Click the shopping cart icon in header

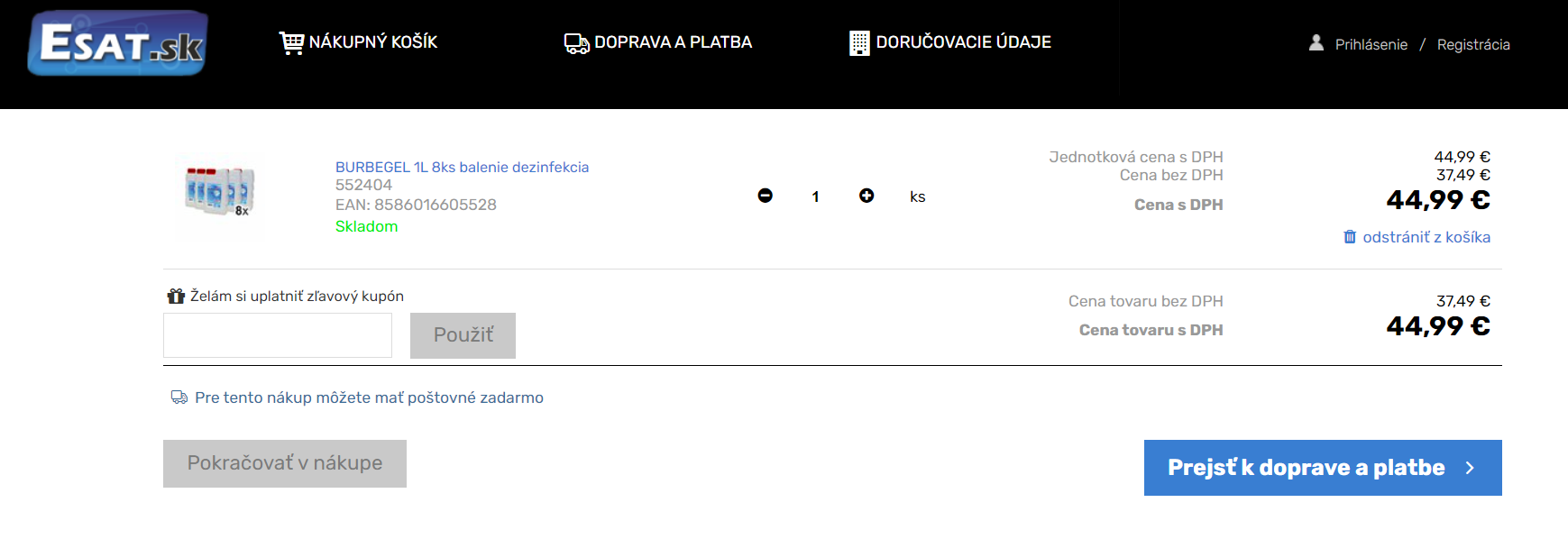point(291,42)
